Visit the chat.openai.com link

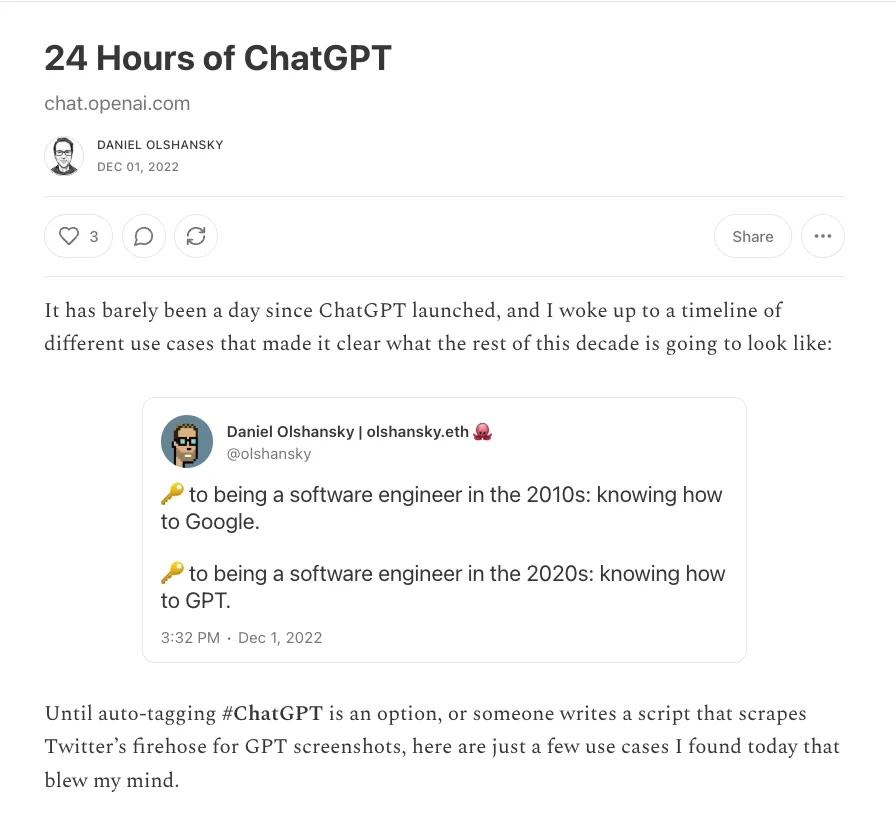point(117,103)
